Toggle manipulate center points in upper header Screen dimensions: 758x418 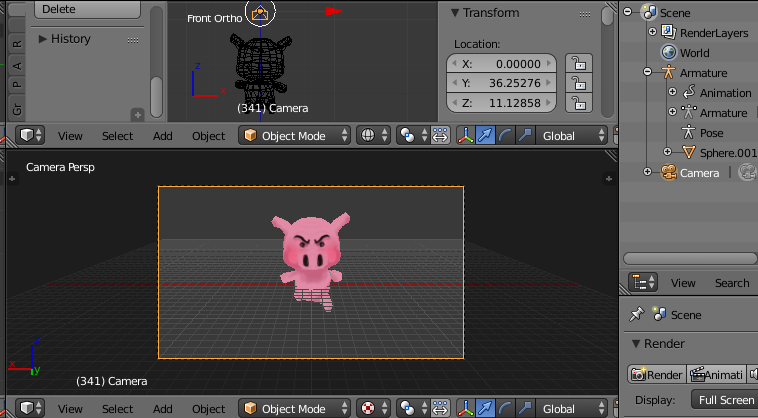click(439, 136)
